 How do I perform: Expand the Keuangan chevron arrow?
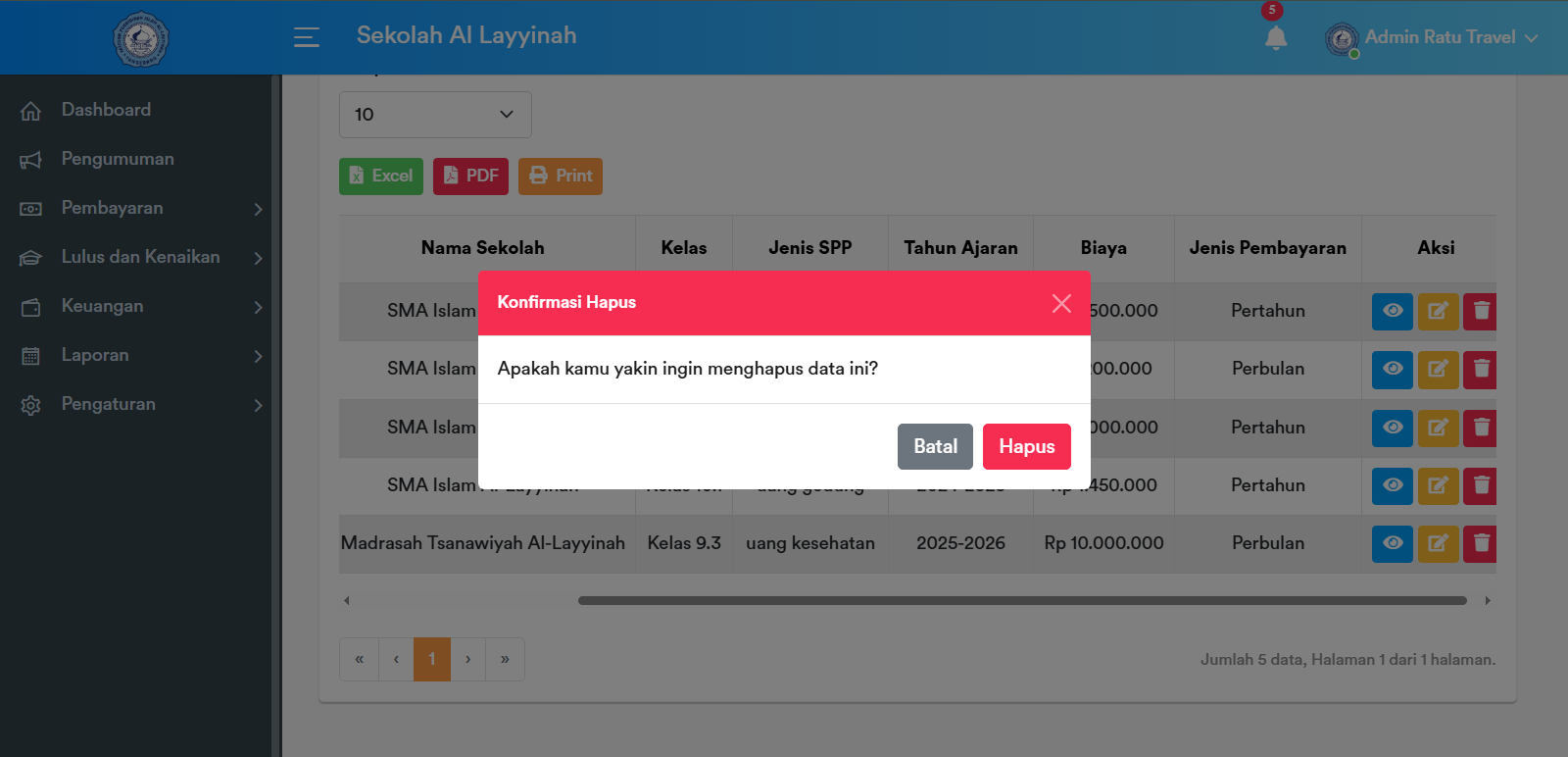coord(258,307)
